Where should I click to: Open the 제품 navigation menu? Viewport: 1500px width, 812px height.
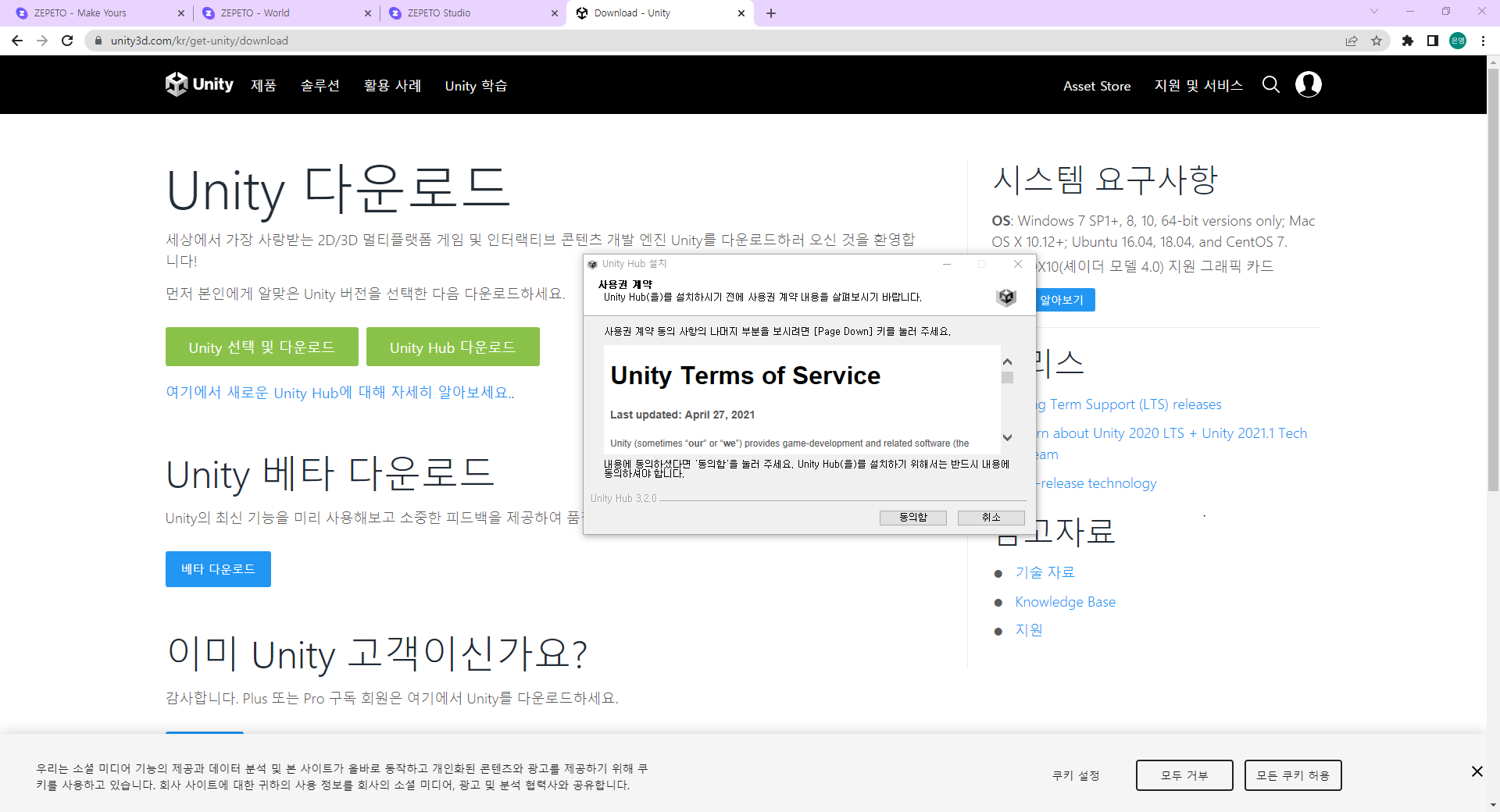[x=263, y=85]
